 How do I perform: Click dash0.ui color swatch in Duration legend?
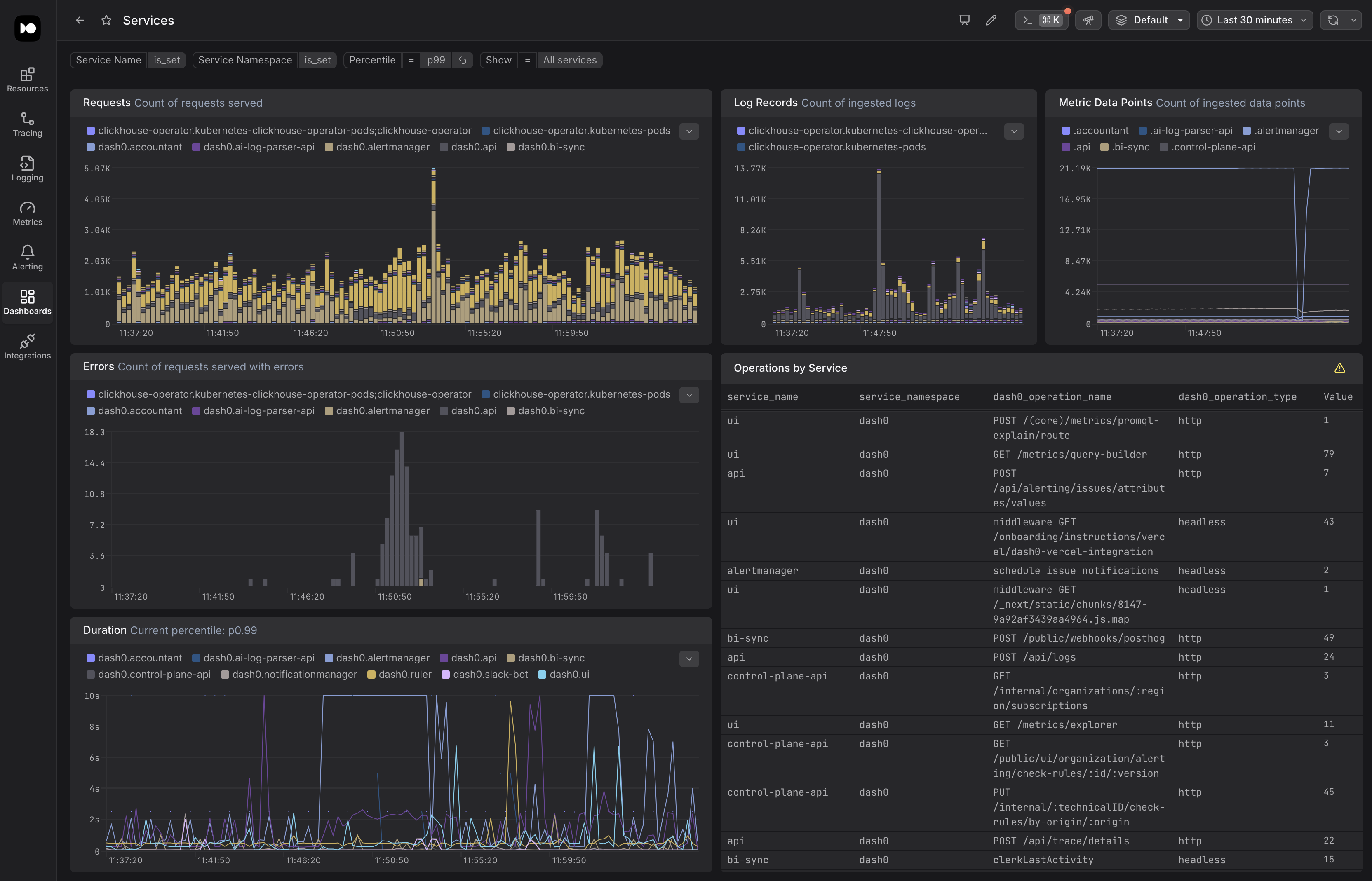coord(542,675)
